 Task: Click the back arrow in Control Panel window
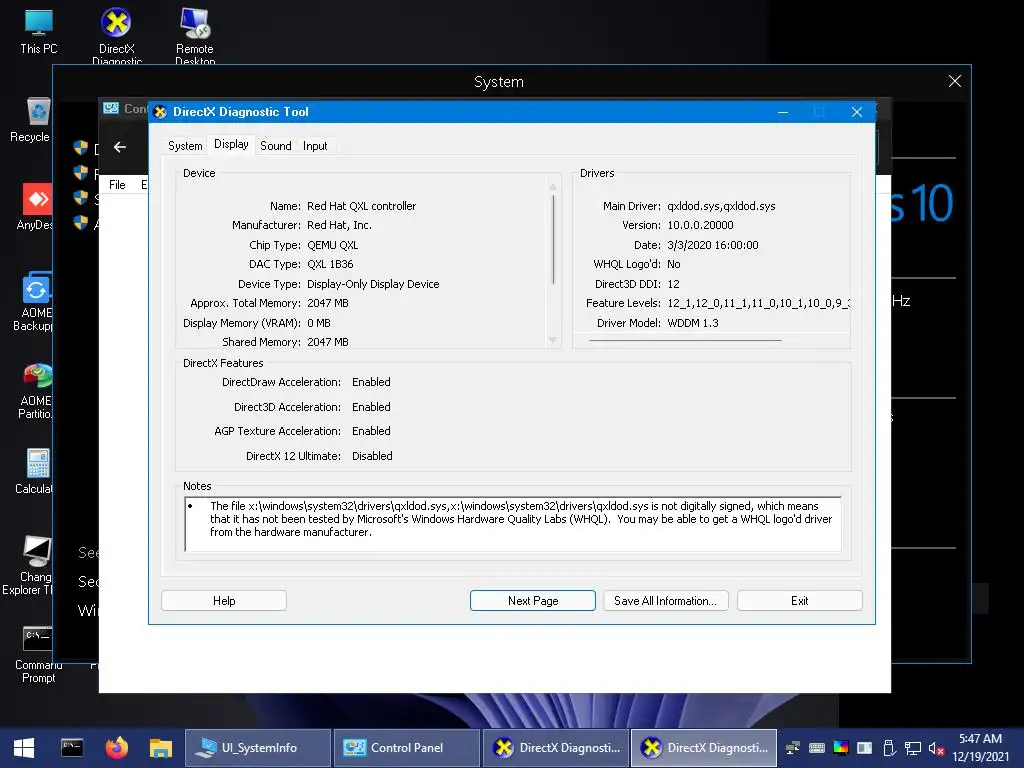coord(120,147)
